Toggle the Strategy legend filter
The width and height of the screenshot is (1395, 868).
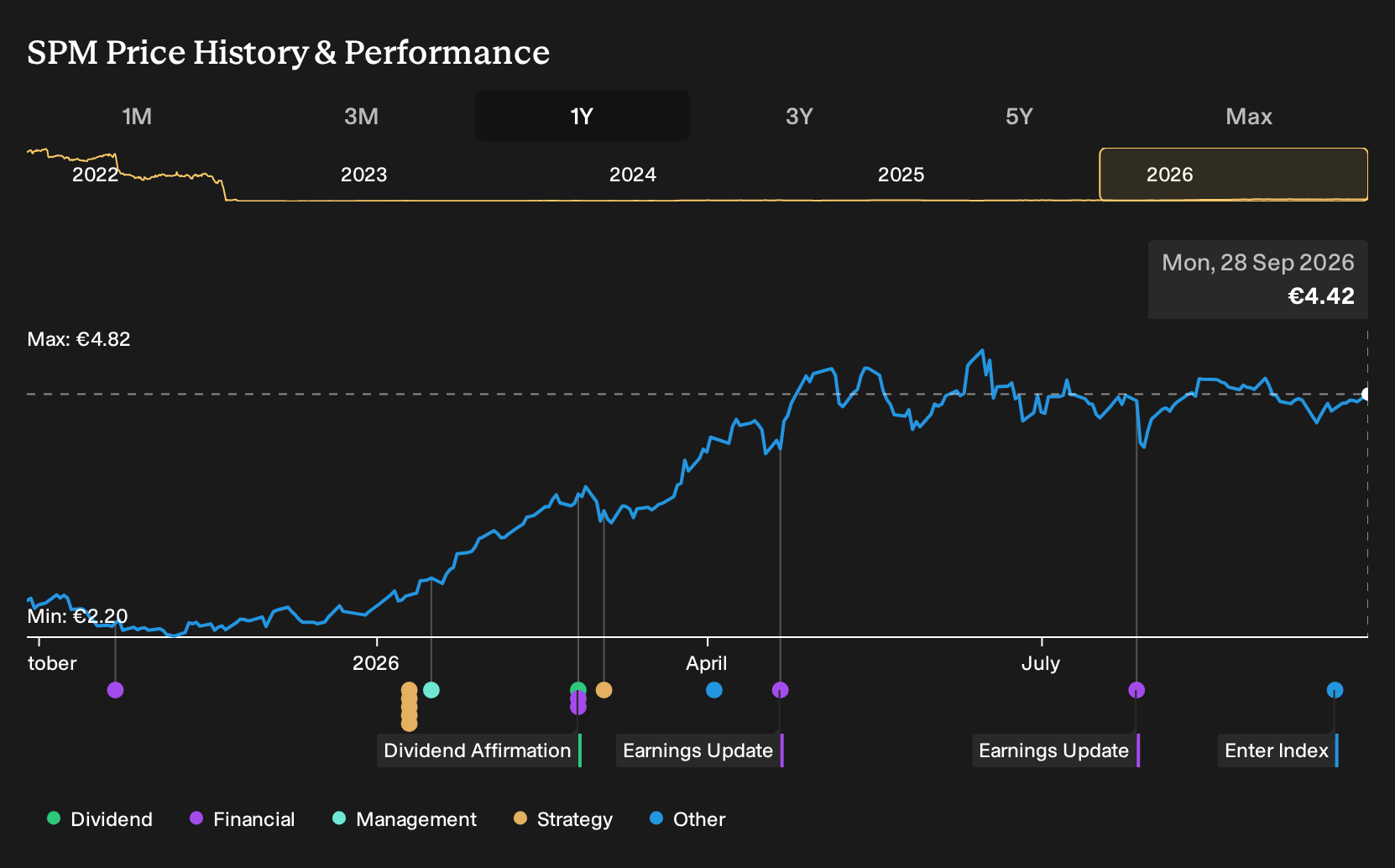[x=563, y=819]
